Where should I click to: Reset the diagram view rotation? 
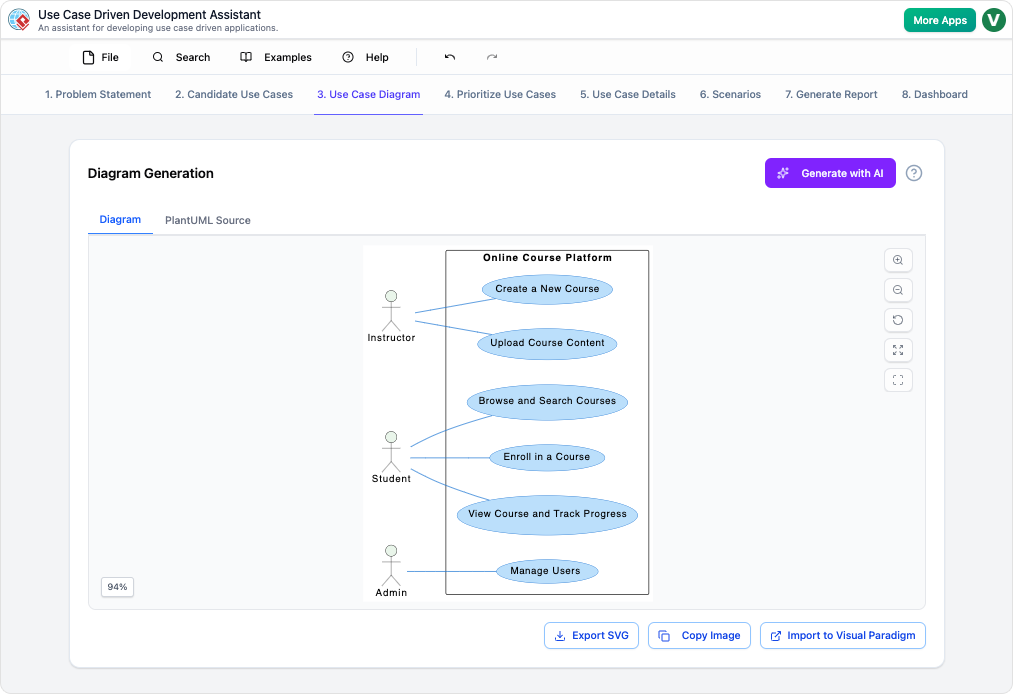click(897, 320)
